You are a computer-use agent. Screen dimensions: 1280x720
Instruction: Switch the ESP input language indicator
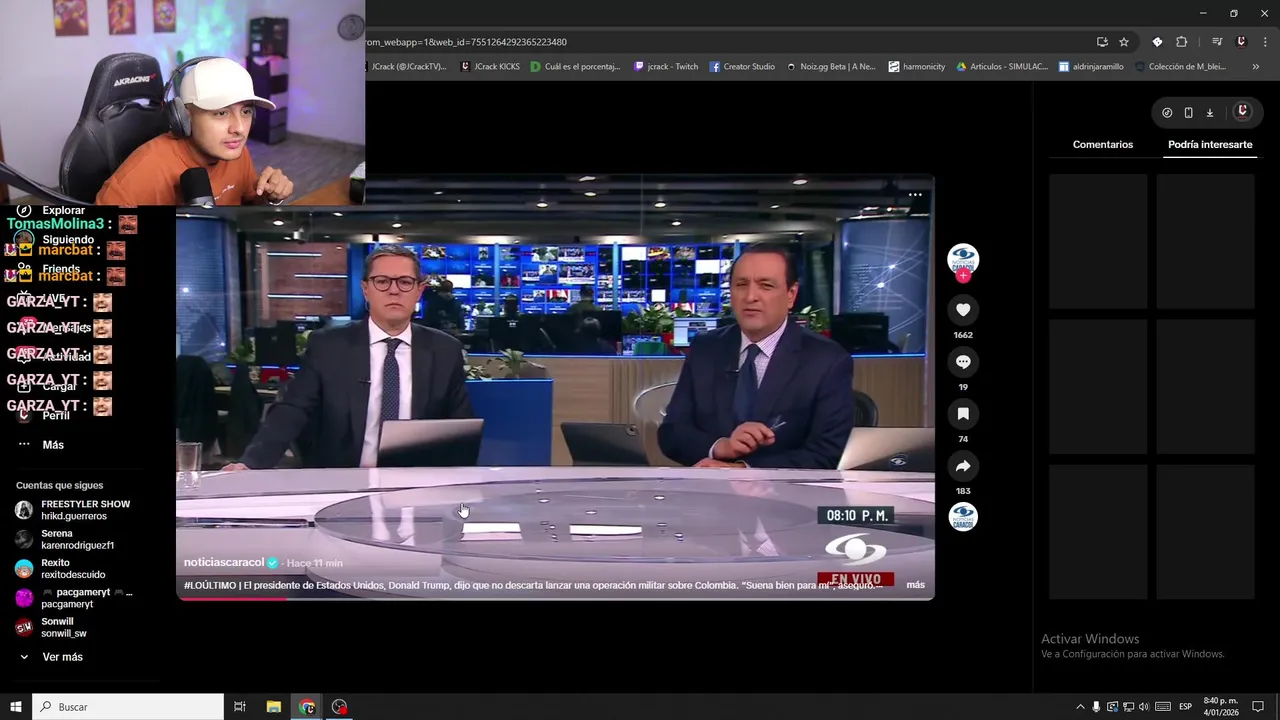coord(1185,707)
